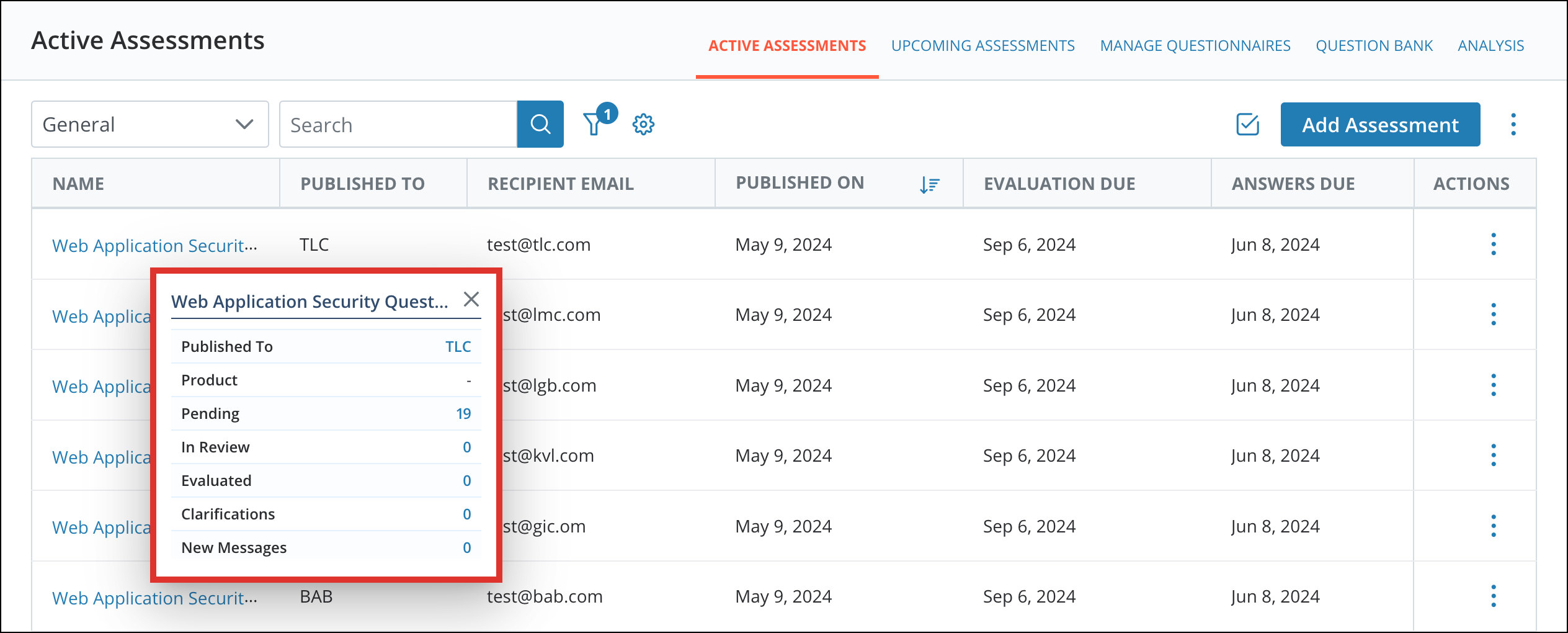Open the TLC link in the summary popup
The width and height of the screenshot is (1568, 633).
click(458, 346)
